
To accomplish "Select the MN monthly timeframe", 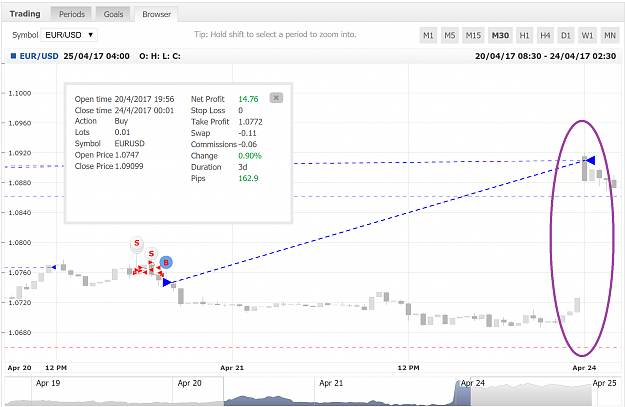I will [609, 35].
